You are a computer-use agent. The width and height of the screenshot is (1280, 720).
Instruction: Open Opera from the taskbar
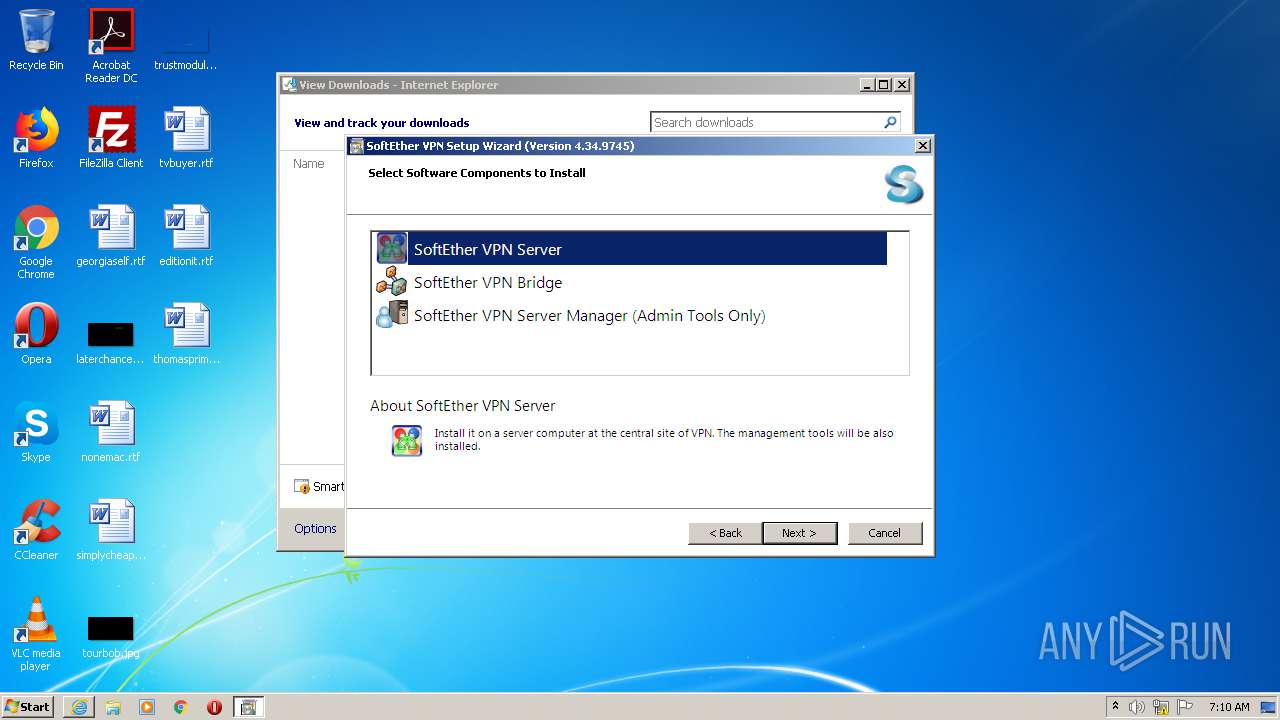pyautogui.click(x=214, y=707)
